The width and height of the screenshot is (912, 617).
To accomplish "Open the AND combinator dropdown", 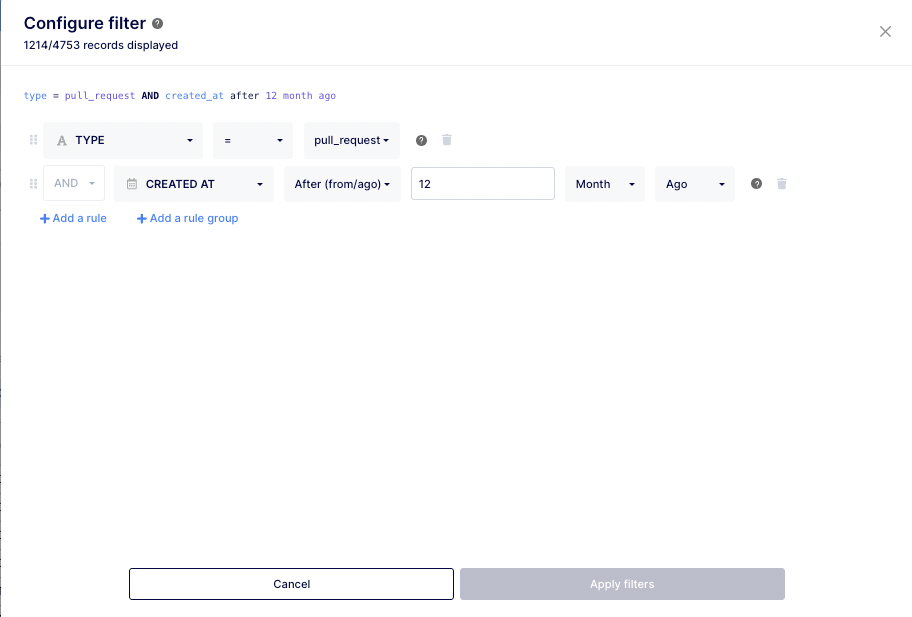I will 74,183.
